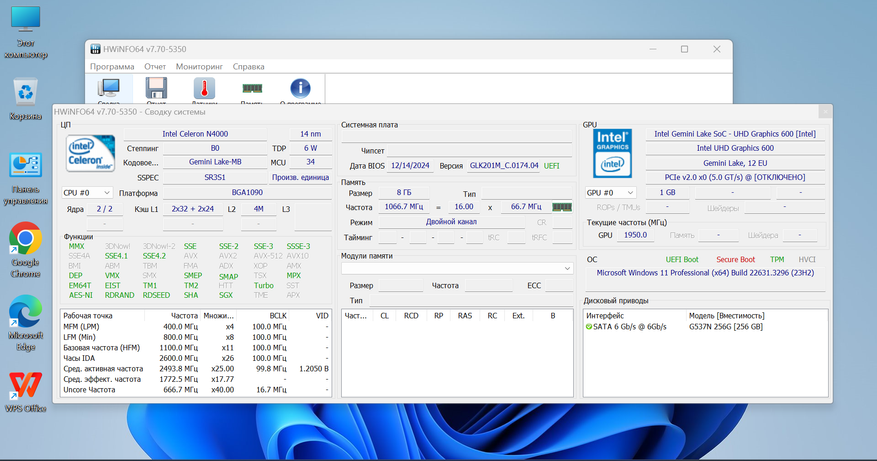The width and height of the screenshot is (877, 461).
Task: Open the GPU #0 selector dropdown
Action: [610, 192]
